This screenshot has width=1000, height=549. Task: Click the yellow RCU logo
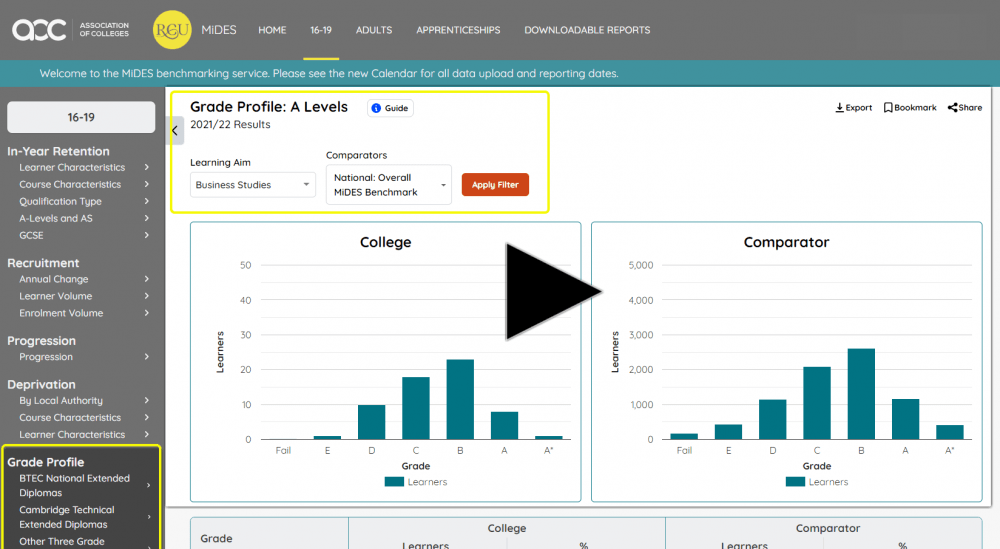pyautogui.click(x=172, y=30)
